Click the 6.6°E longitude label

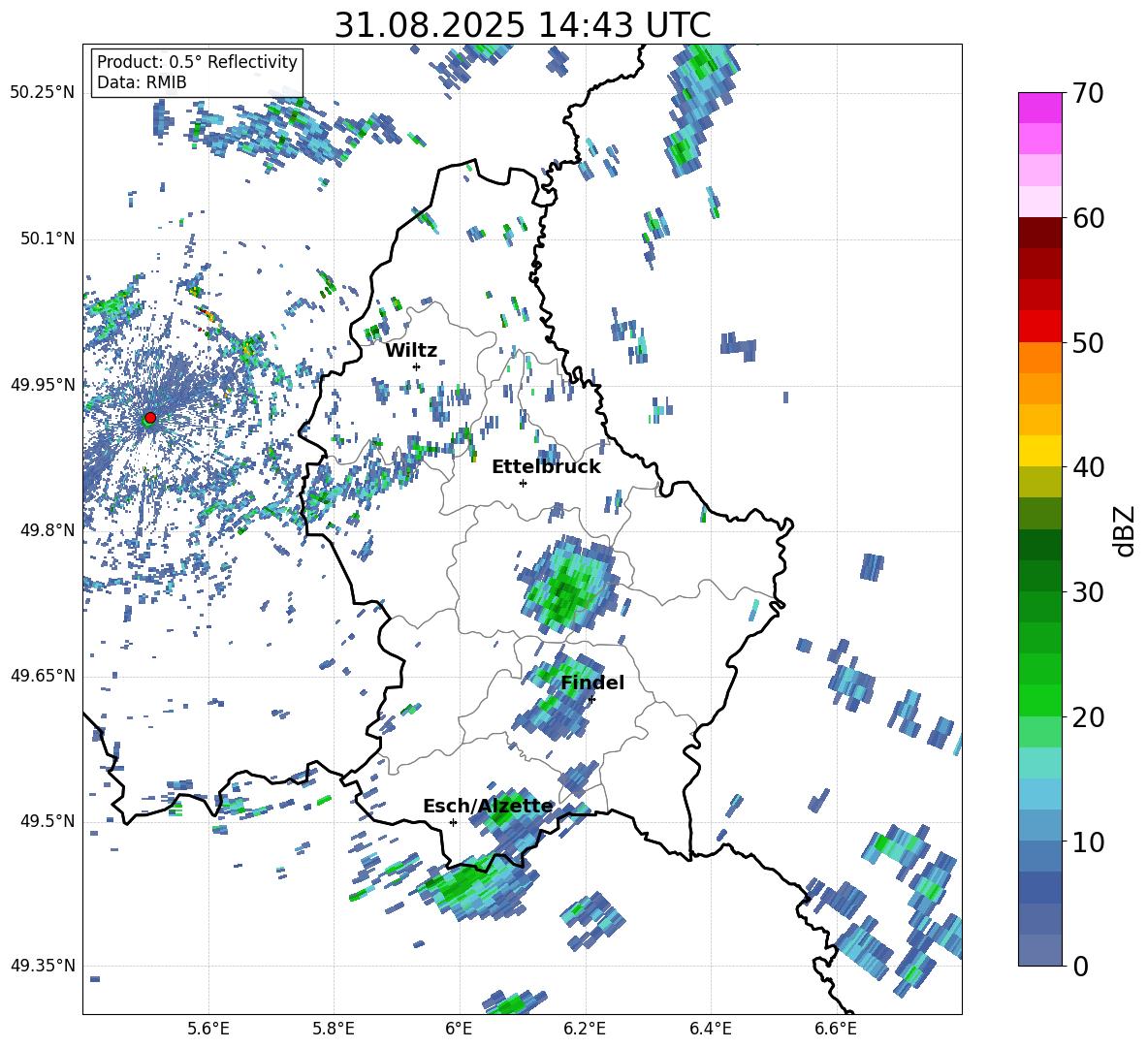836,1029
